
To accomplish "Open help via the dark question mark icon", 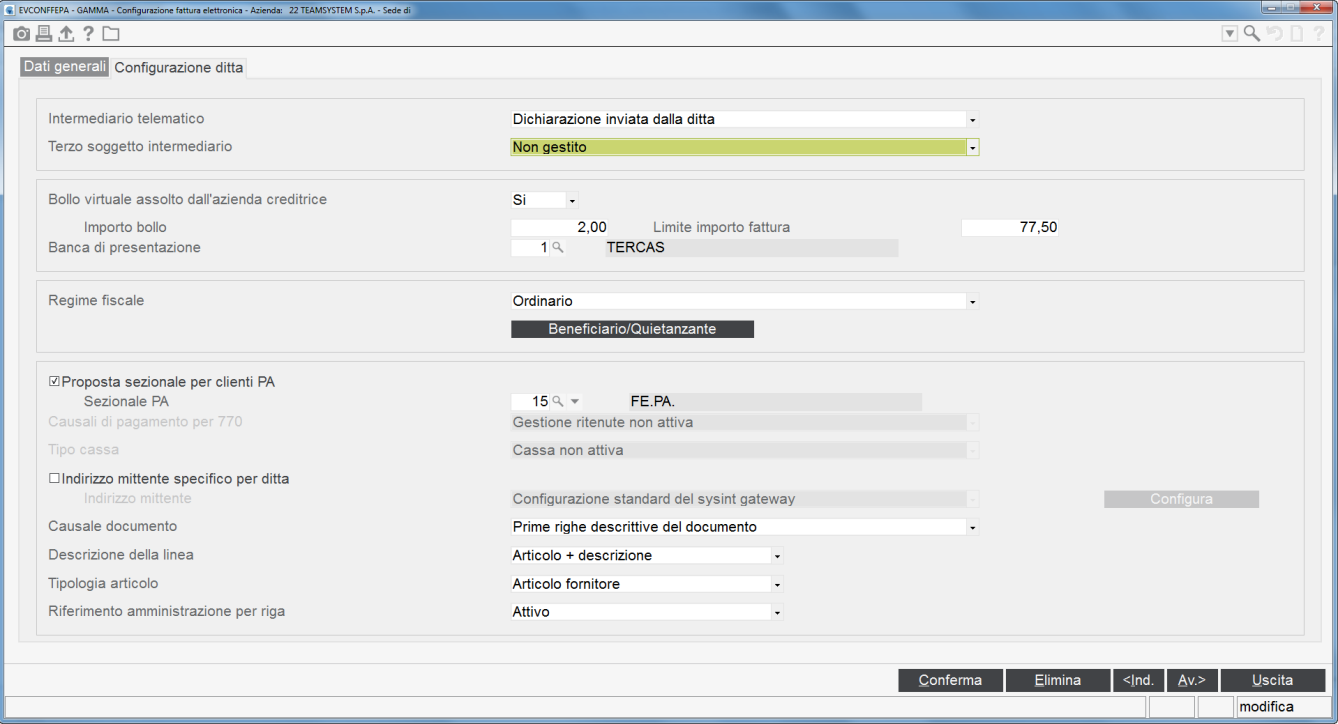I will tap(88, 34).
